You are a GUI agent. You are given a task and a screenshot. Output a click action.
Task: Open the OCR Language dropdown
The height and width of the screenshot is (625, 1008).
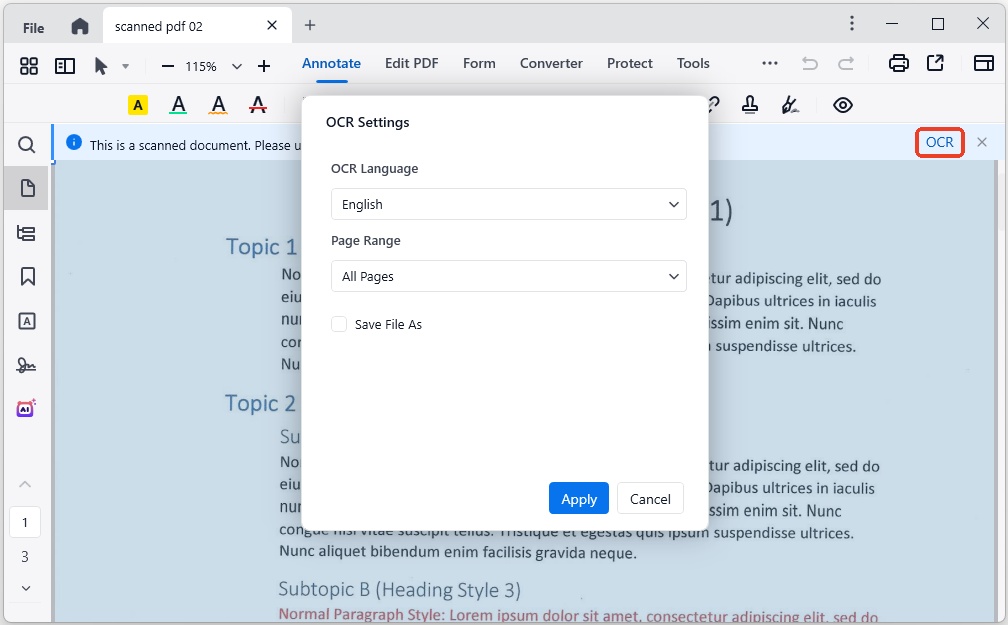[x=508, y=204]
